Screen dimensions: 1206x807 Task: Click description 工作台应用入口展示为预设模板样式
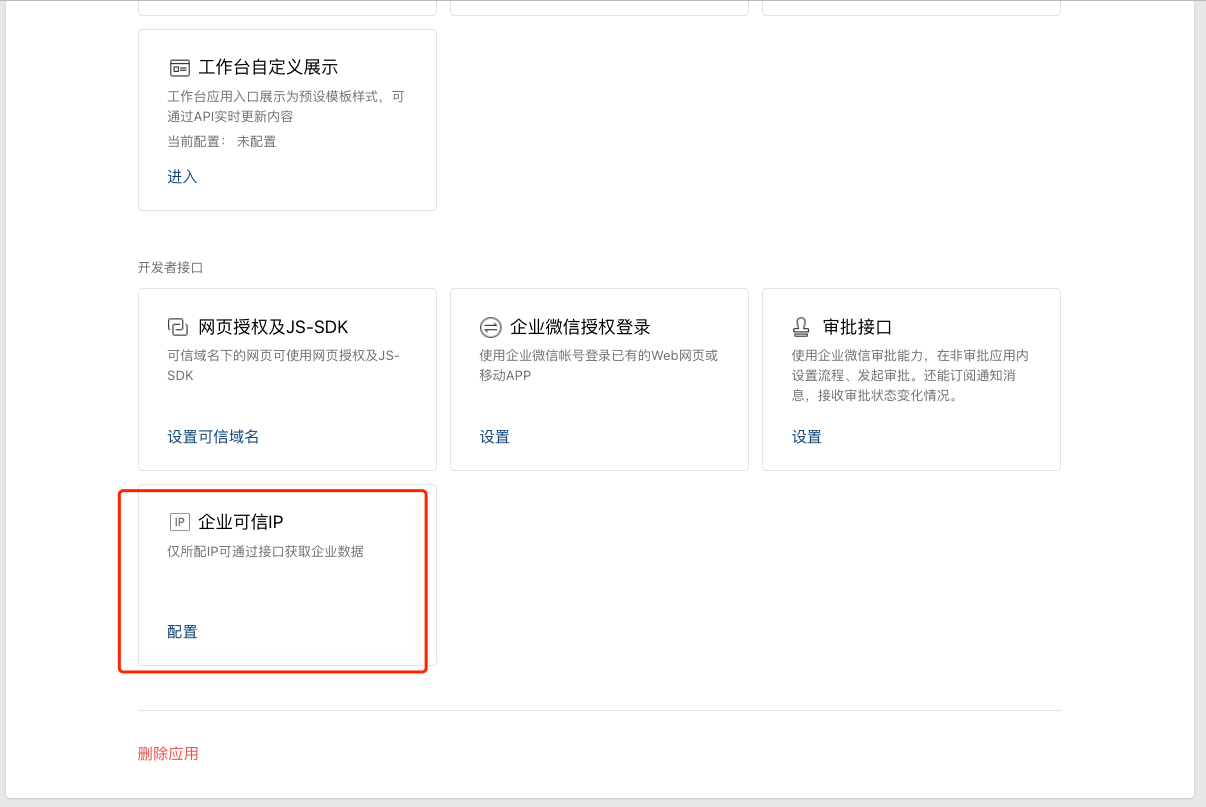(x=286, y=107)
